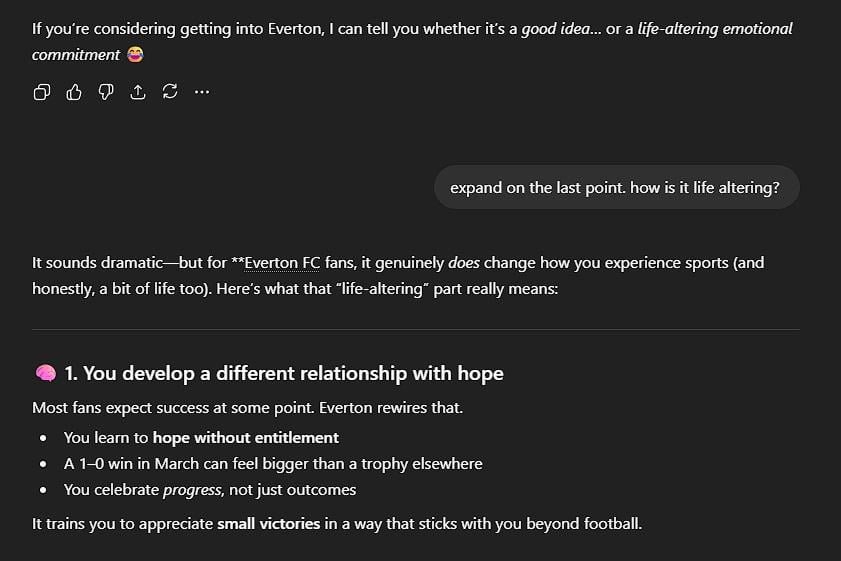Click the brain emoji beside heading 1
The image size is (841, 561).
click(45, 374)
